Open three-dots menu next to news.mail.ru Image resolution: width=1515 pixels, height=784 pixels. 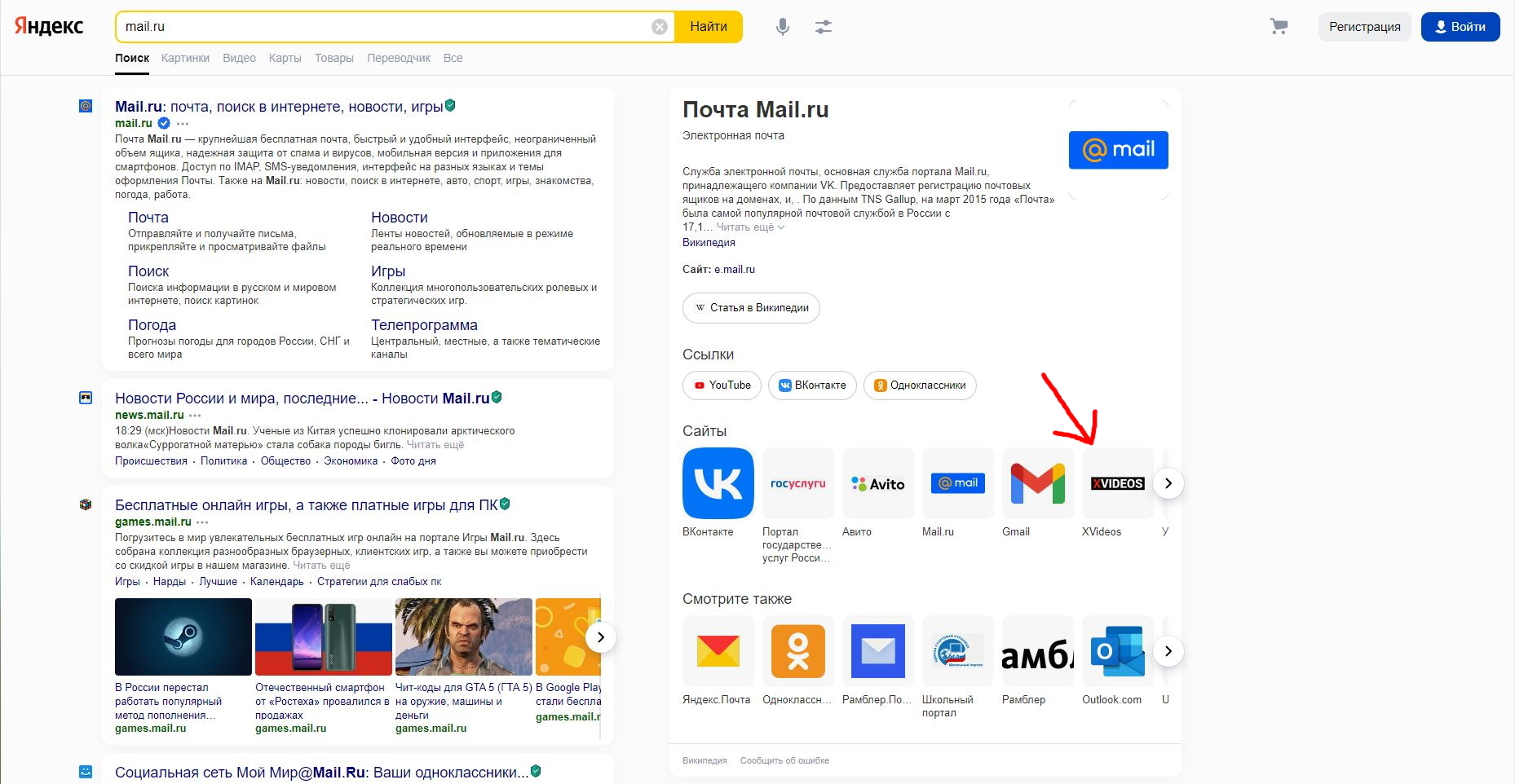(x=195, y=416)
